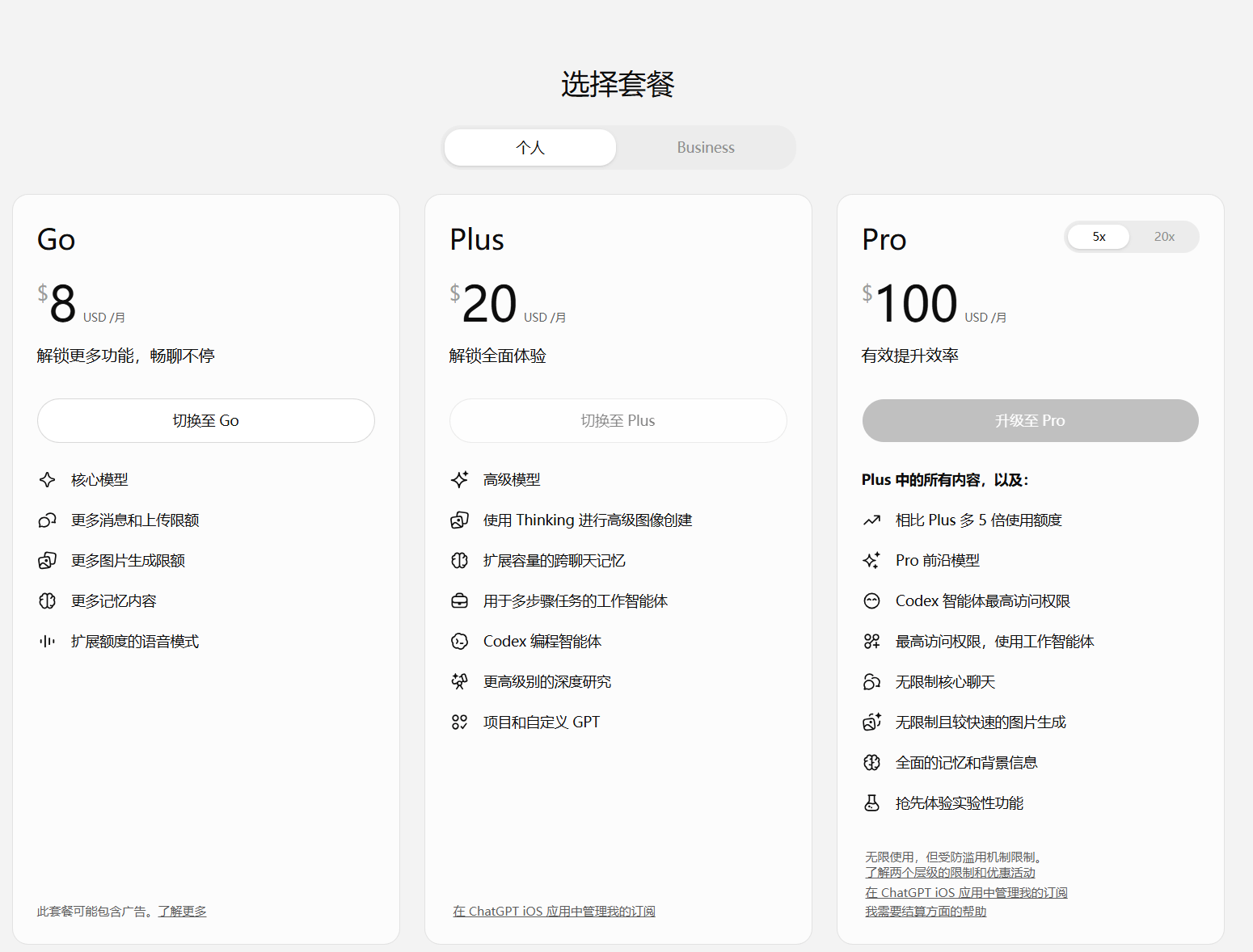Click the trend arrow icon beside 相比 Plus 多 5 倍使用额度
The height and width of the screenshot is (952, 1253).
point(872,520)
